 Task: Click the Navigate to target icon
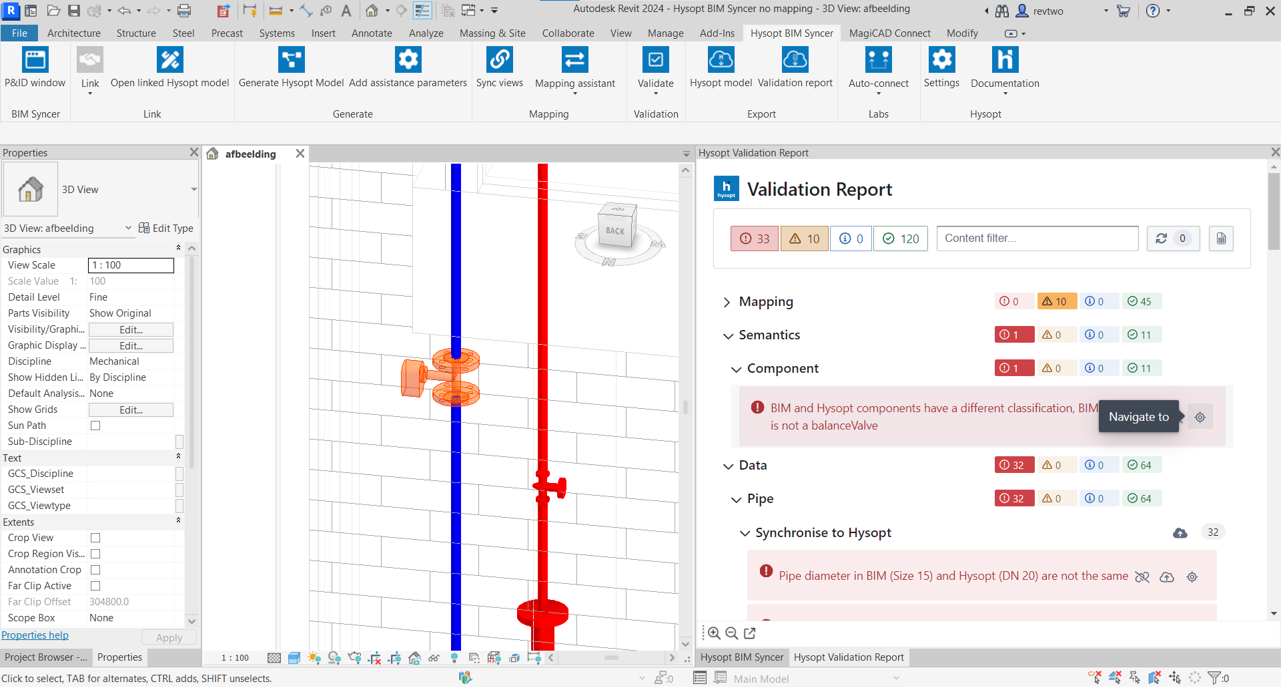[1200, 417]
